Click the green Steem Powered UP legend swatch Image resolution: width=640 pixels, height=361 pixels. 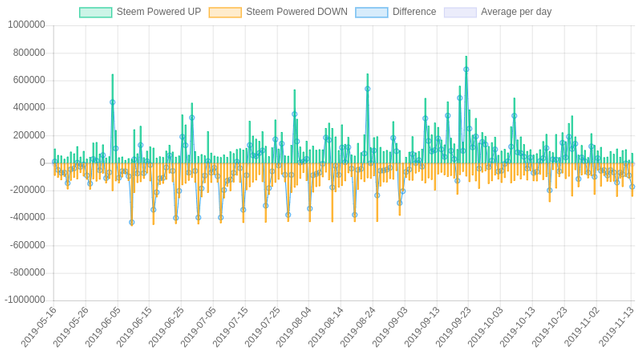(96, 12)
